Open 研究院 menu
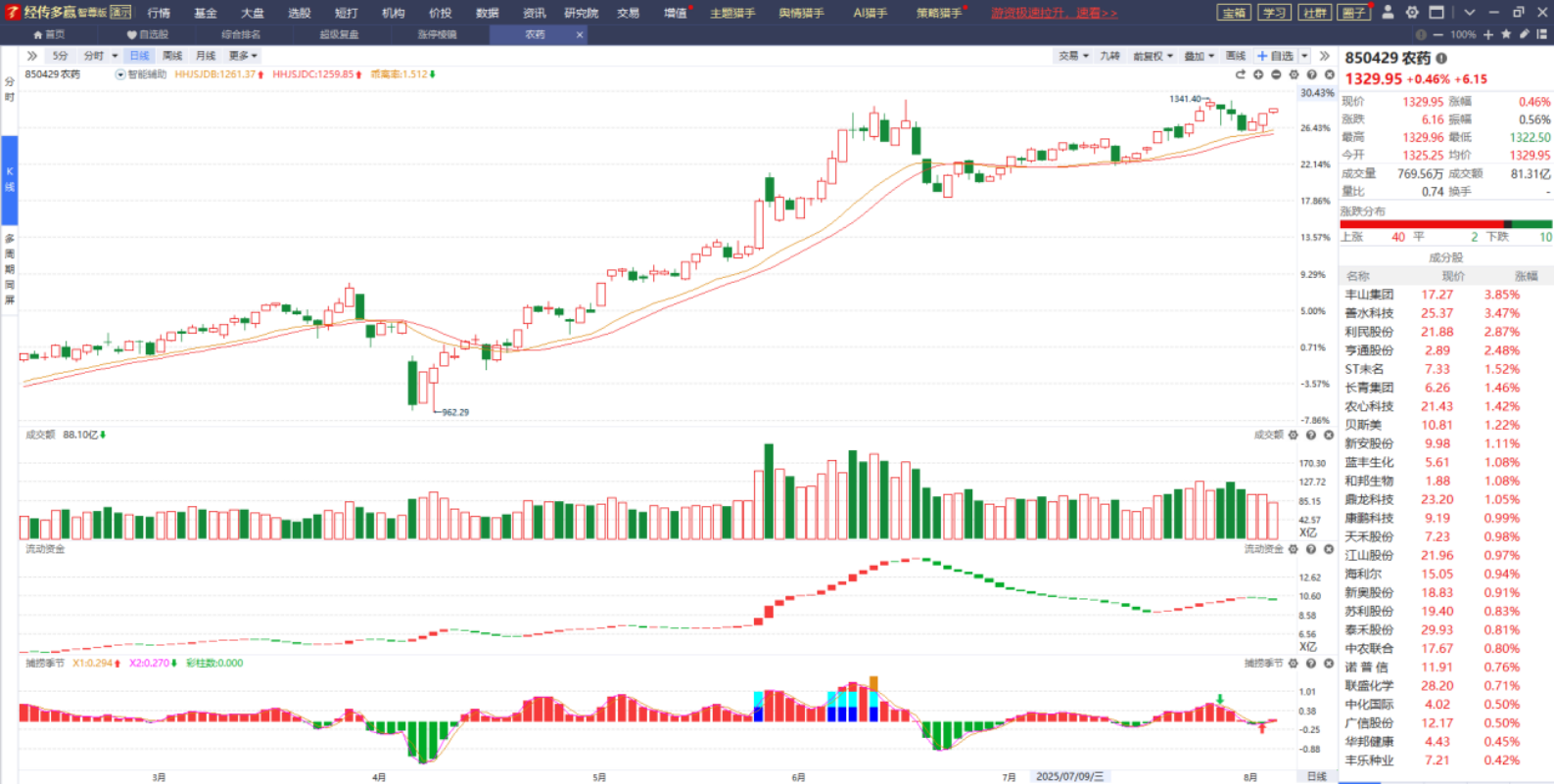 pyautogui.click(x=581, y=13)
